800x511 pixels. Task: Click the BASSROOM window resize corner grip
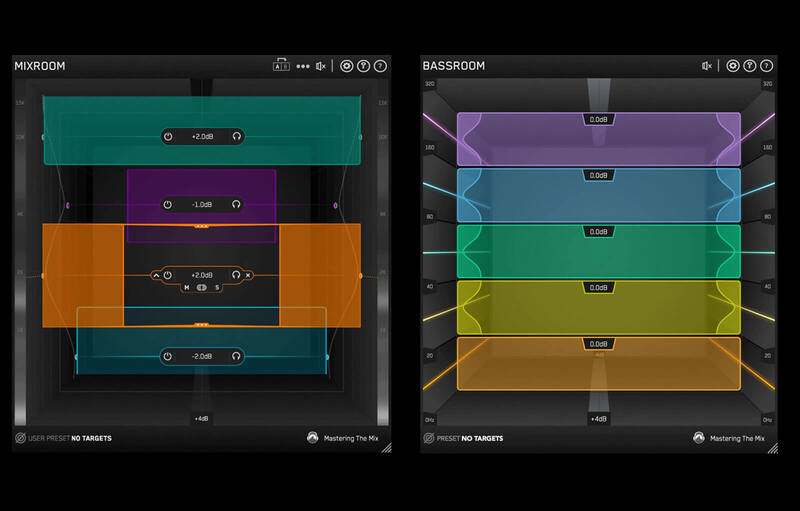[772, 448]
